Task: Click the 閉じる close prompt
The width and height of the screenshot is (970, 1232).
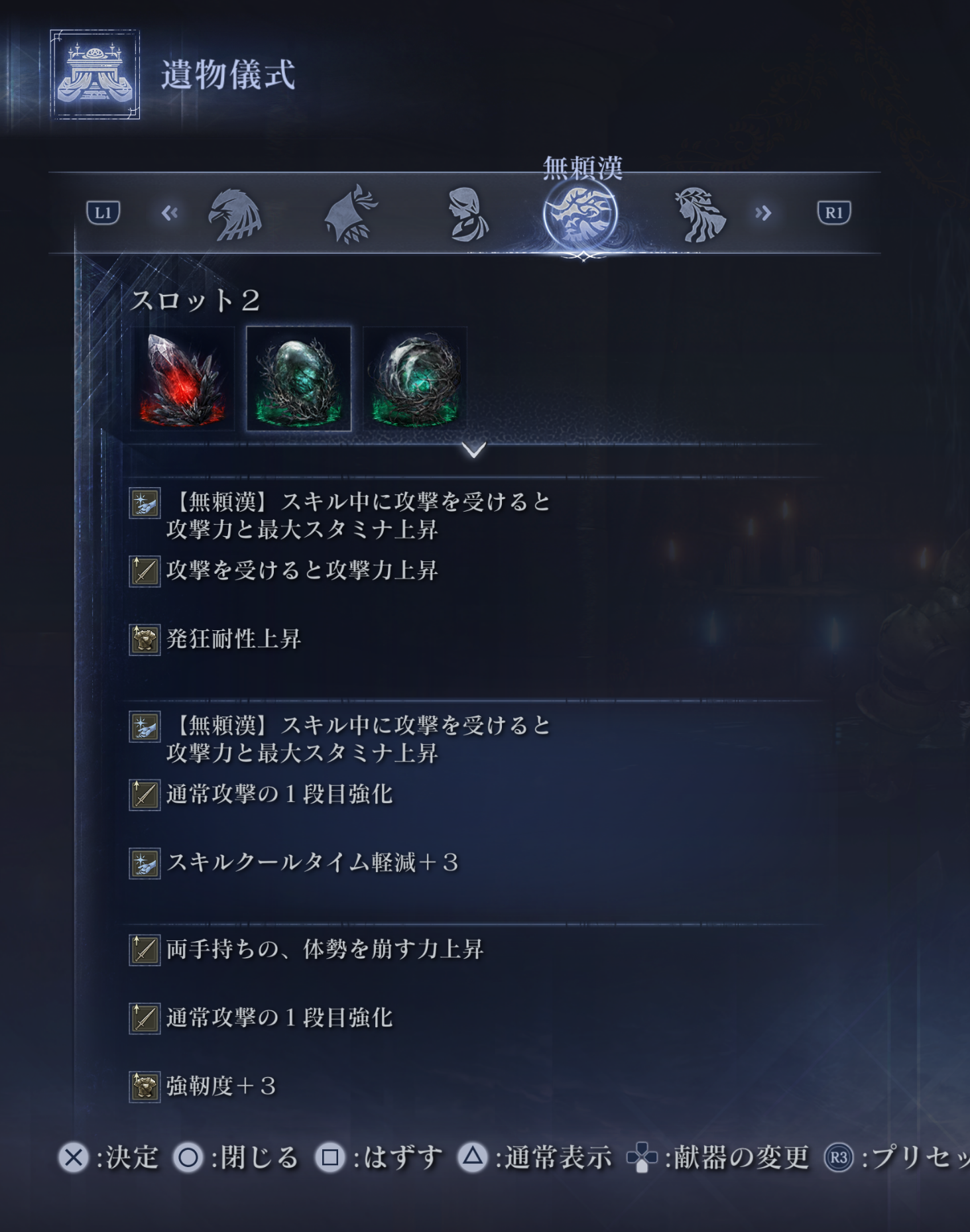Action: (x=236, y=1158)
